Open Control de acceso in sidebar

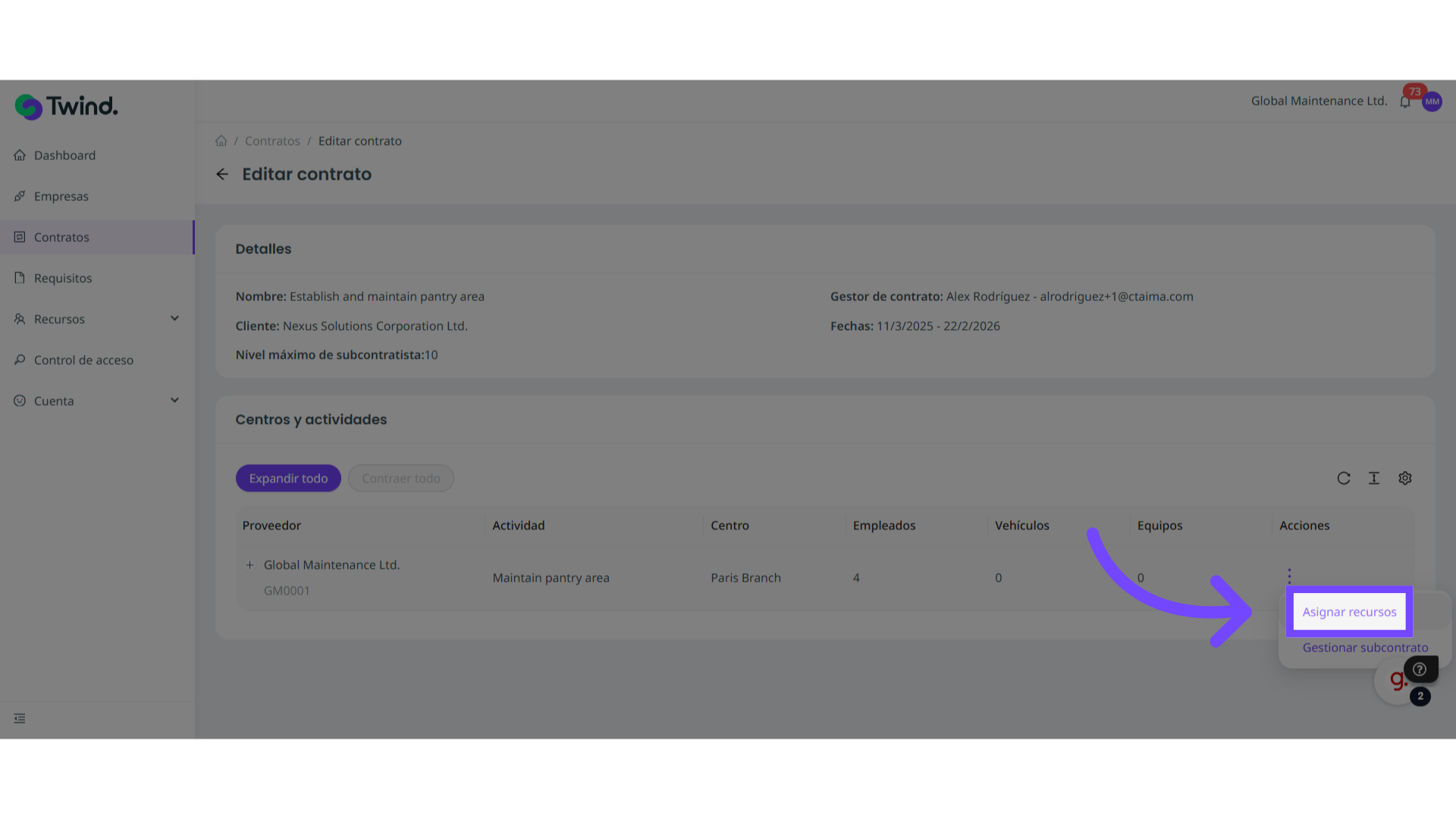pos(83,360)
